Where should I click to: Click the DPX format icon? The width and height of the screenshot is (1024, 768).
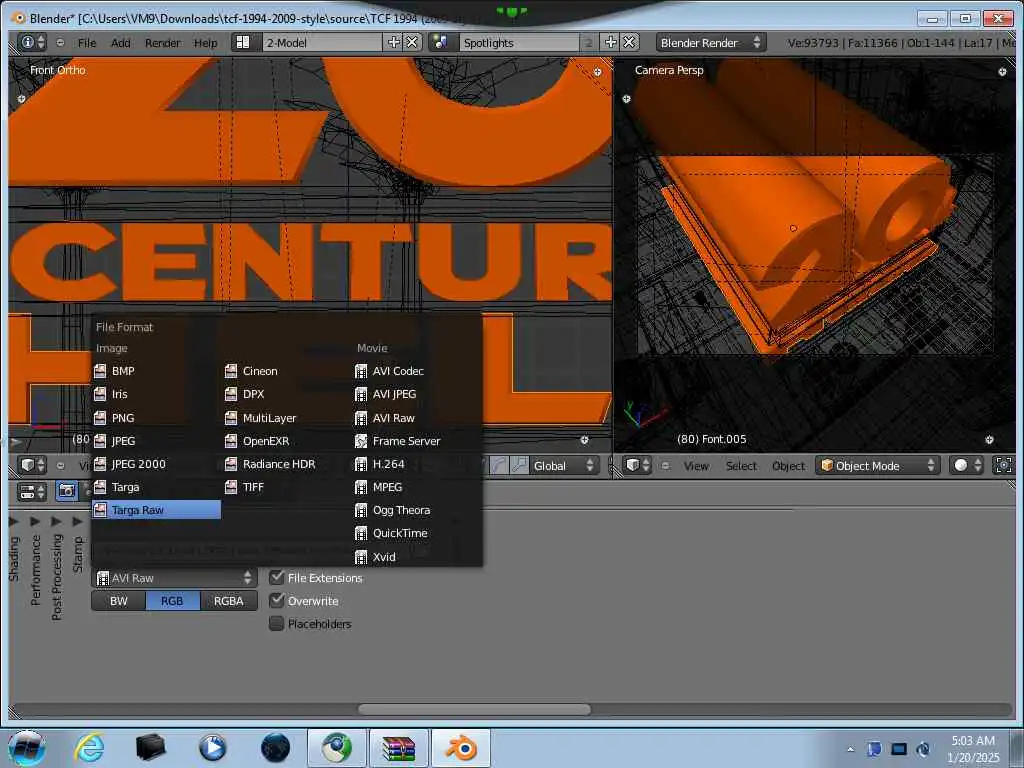[231, 394]
